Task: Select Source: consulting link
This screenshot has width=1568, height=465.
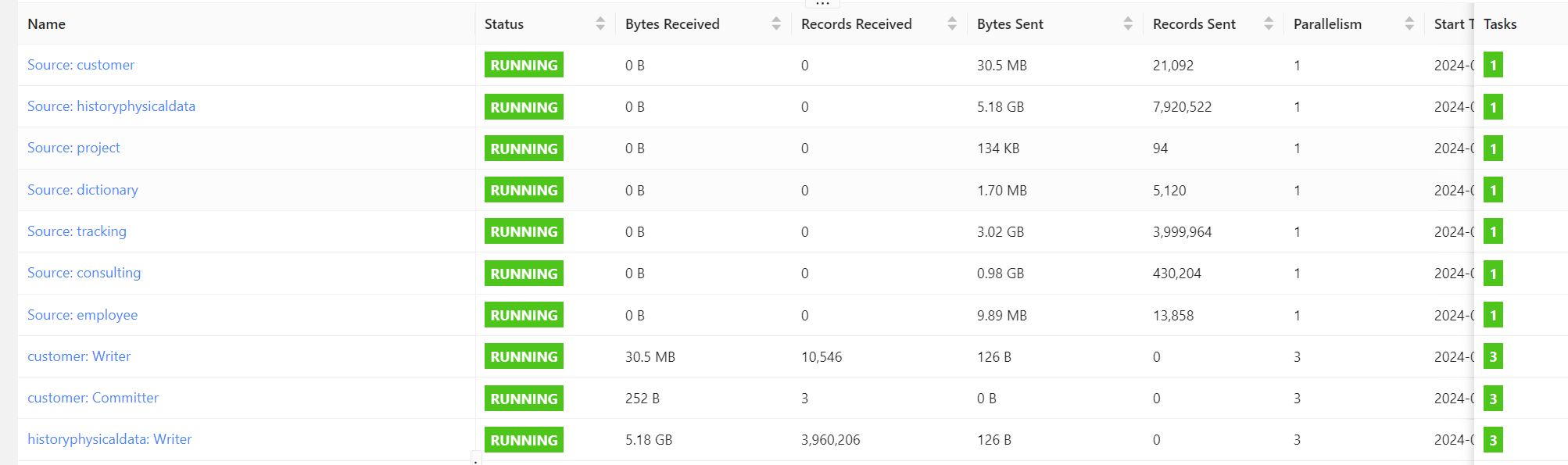Action: 84,273
